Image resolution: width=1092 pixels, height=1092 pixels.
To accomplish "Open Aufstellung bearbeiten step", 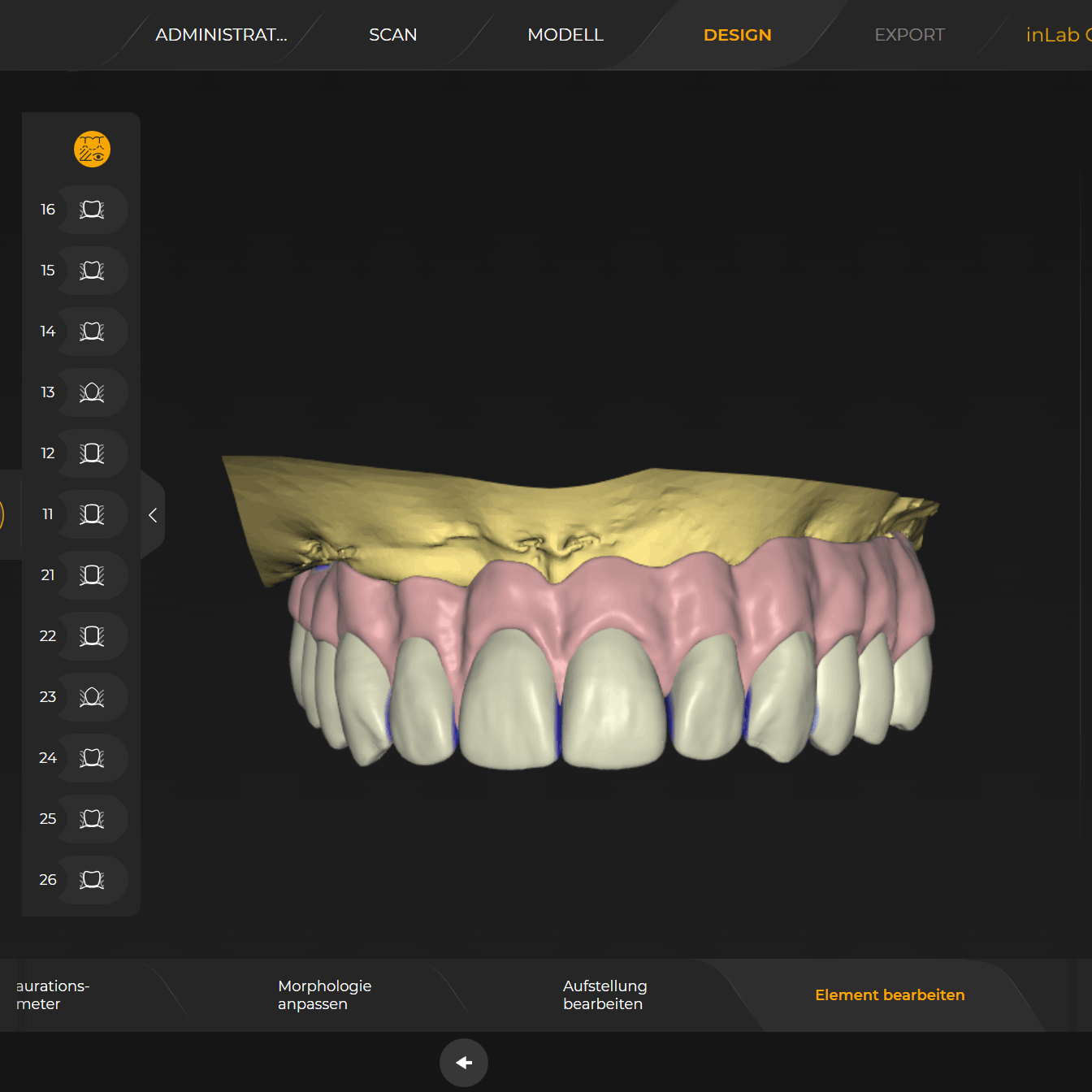I will (x=604, y=994).
